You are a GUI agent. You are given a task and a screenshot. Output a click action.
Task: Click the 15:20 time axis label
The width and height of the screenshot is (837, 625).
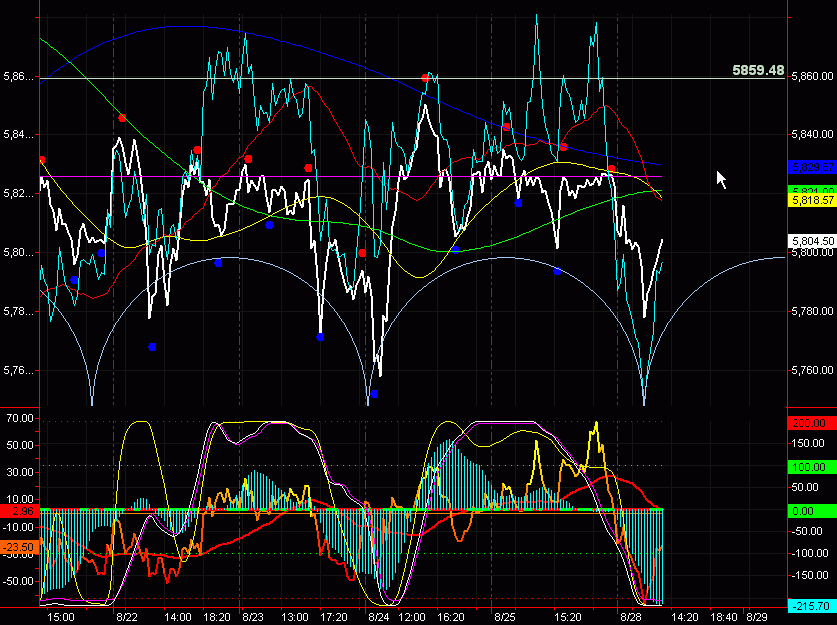pos(567,618)
